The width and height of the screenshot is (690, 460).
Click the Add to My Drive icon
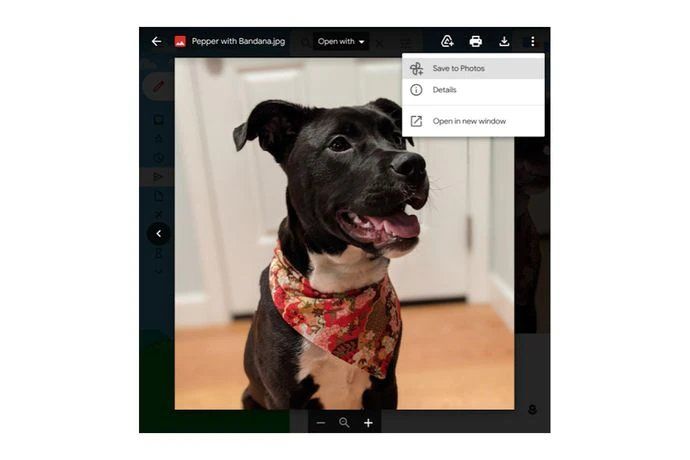pyautogui.click(x=447, y=41)
